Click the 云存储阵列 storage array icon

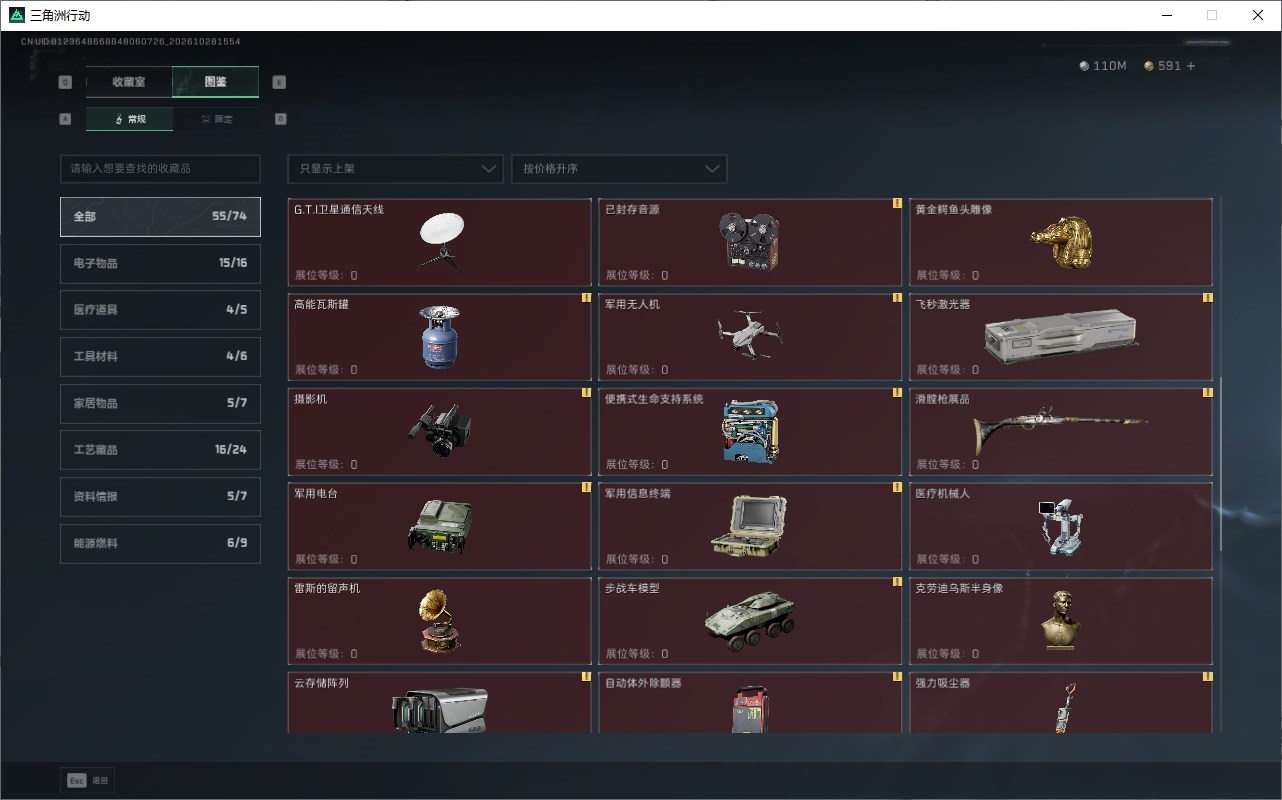pos(440,710)
